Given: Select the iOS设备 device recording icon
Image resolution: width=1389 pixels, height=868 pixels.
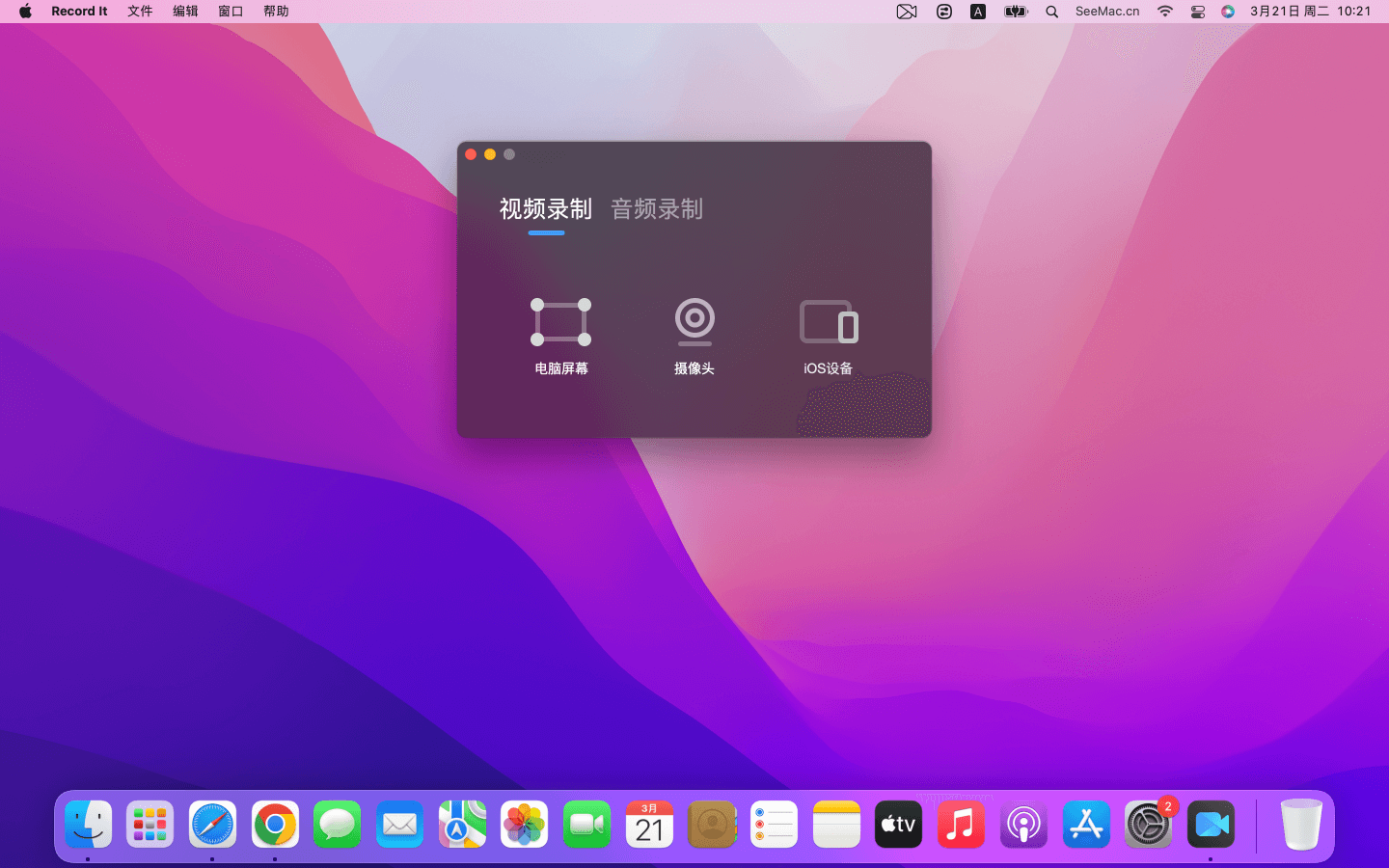Looking at the screenshot, I should (x=829, y=322).
